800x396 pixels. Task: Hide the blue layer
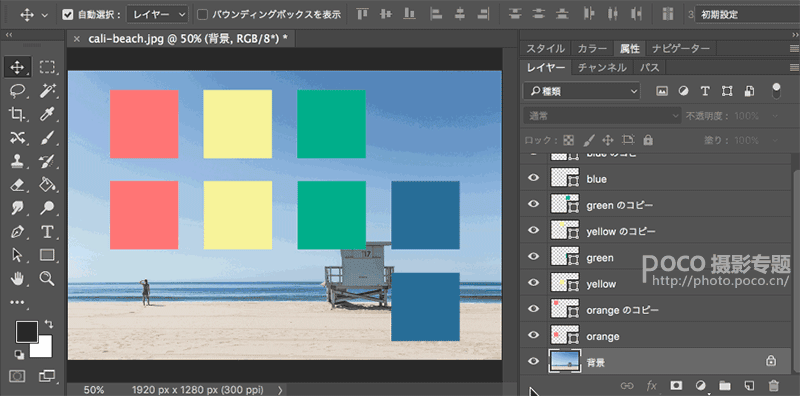click(534, 178)
